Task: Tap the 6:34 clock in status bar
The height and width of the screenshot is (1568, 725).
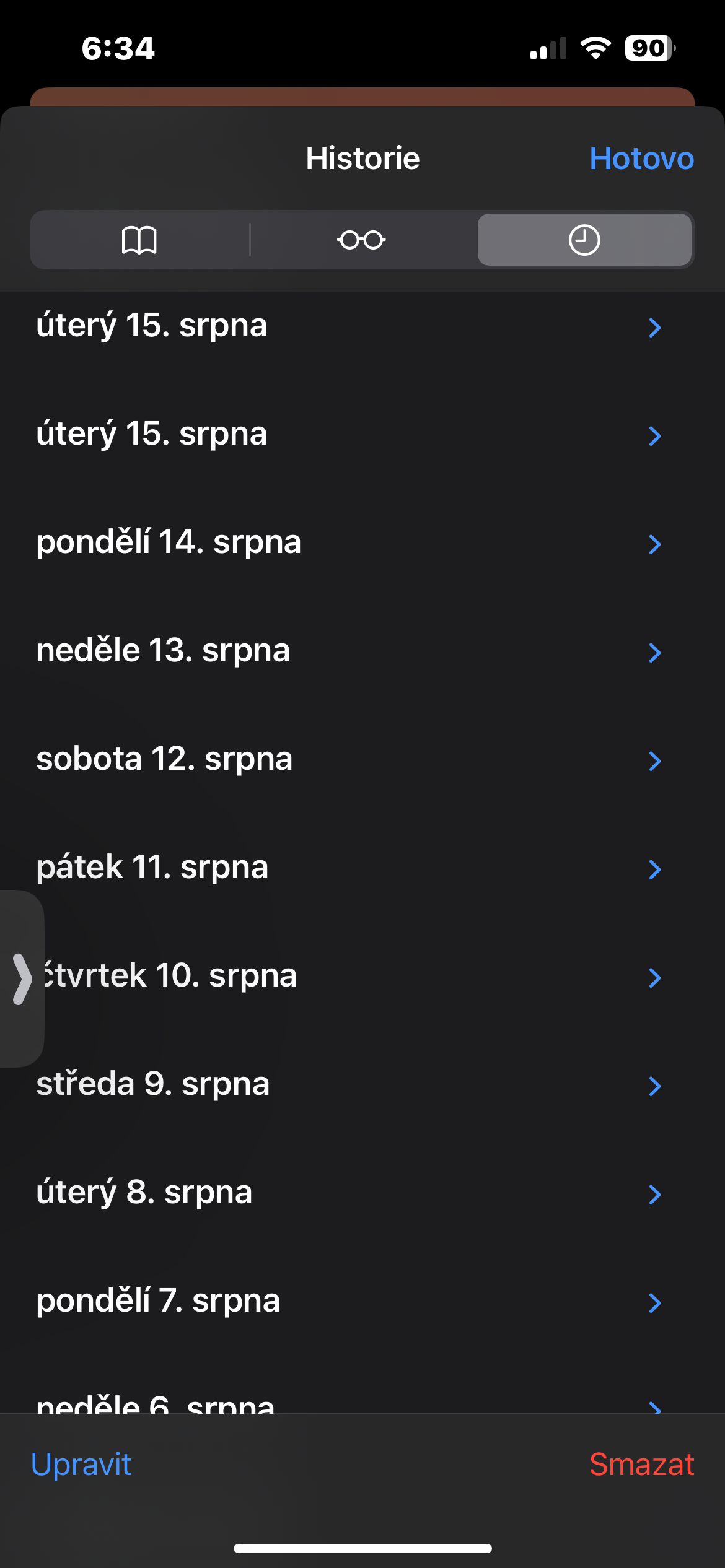Action: [x=118, y=48]
